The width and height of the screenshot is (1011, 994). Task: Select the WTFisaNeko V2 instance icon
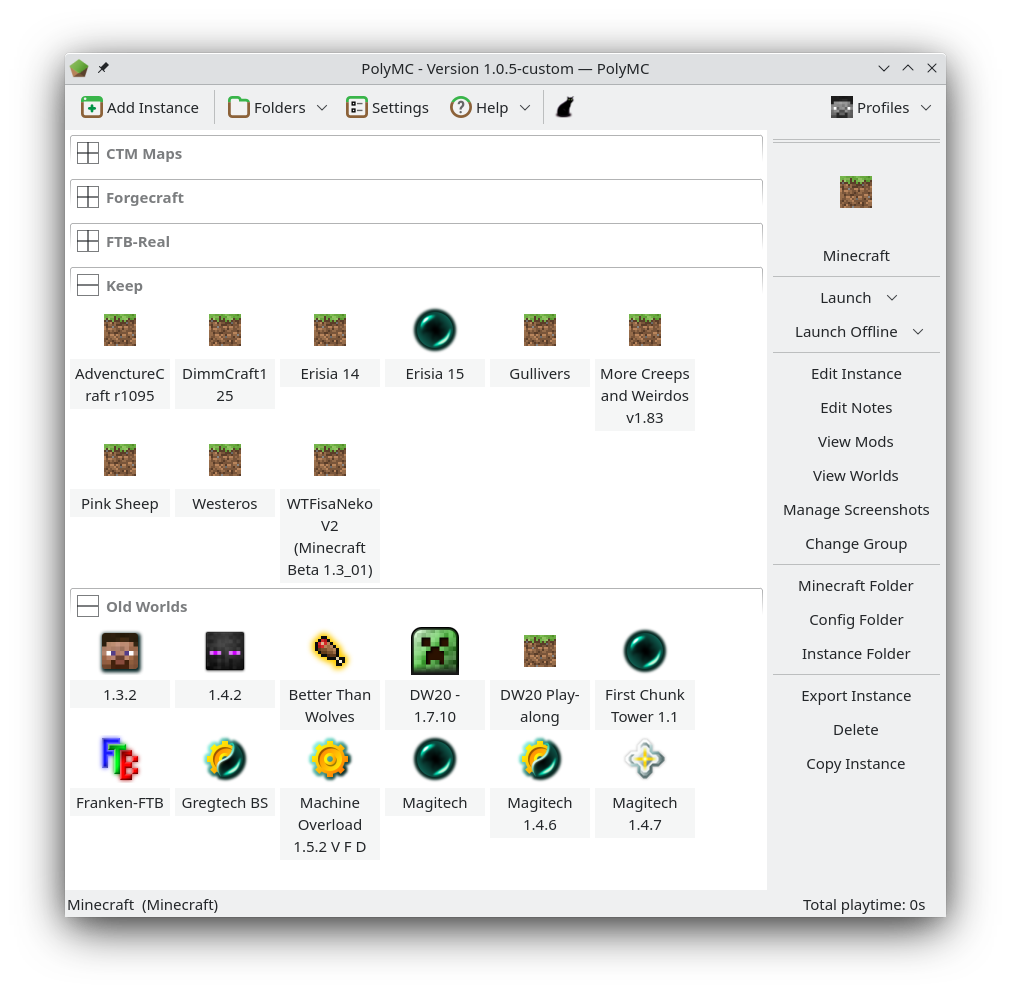pos(330,460)
